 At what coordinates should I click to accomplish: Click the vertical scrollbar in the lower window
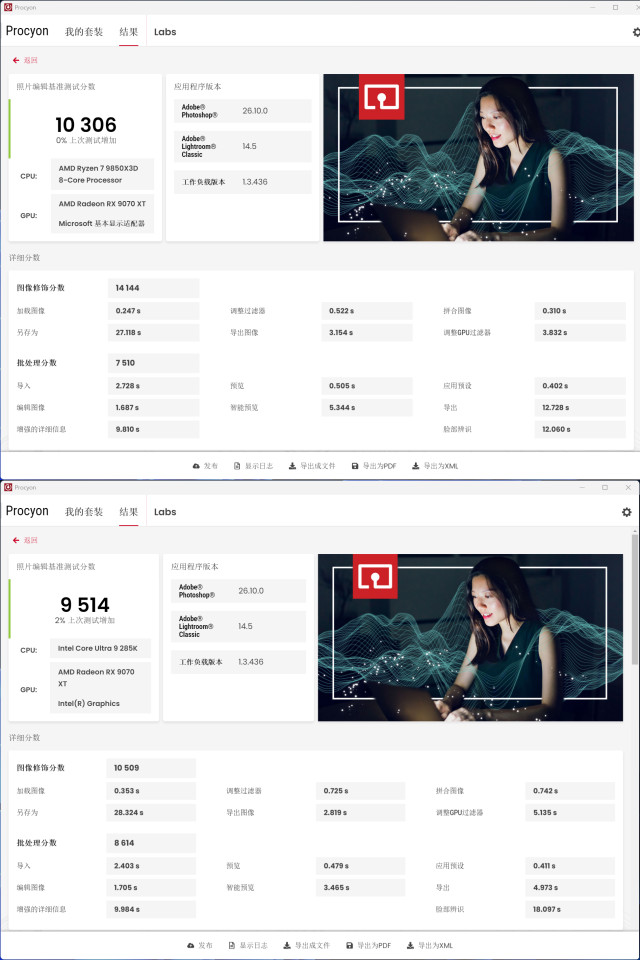click(635, 600)
